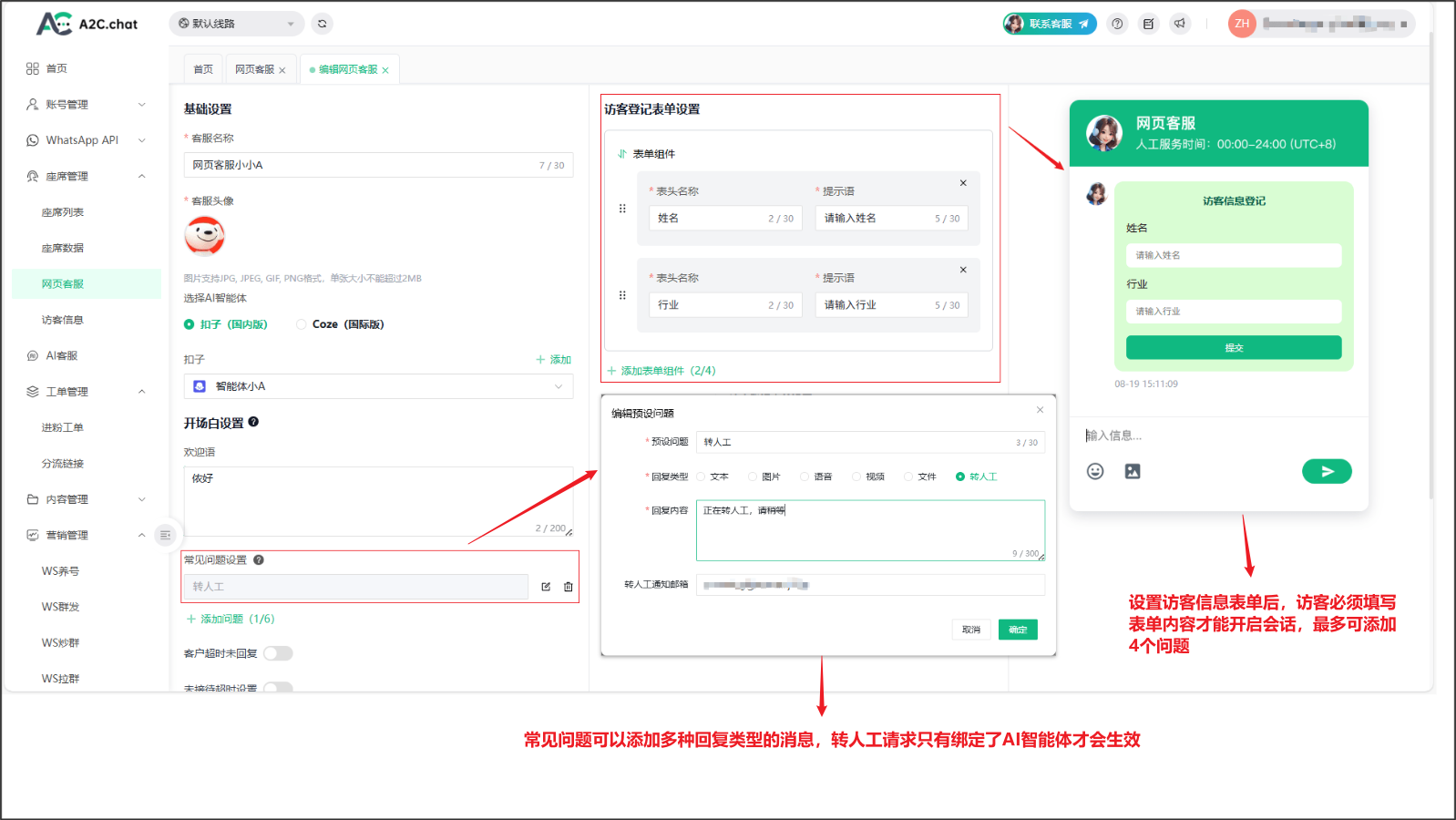Switch to the 首页 tab
Viewport: 1456px width, 820px height.
(x=203, y=69)
